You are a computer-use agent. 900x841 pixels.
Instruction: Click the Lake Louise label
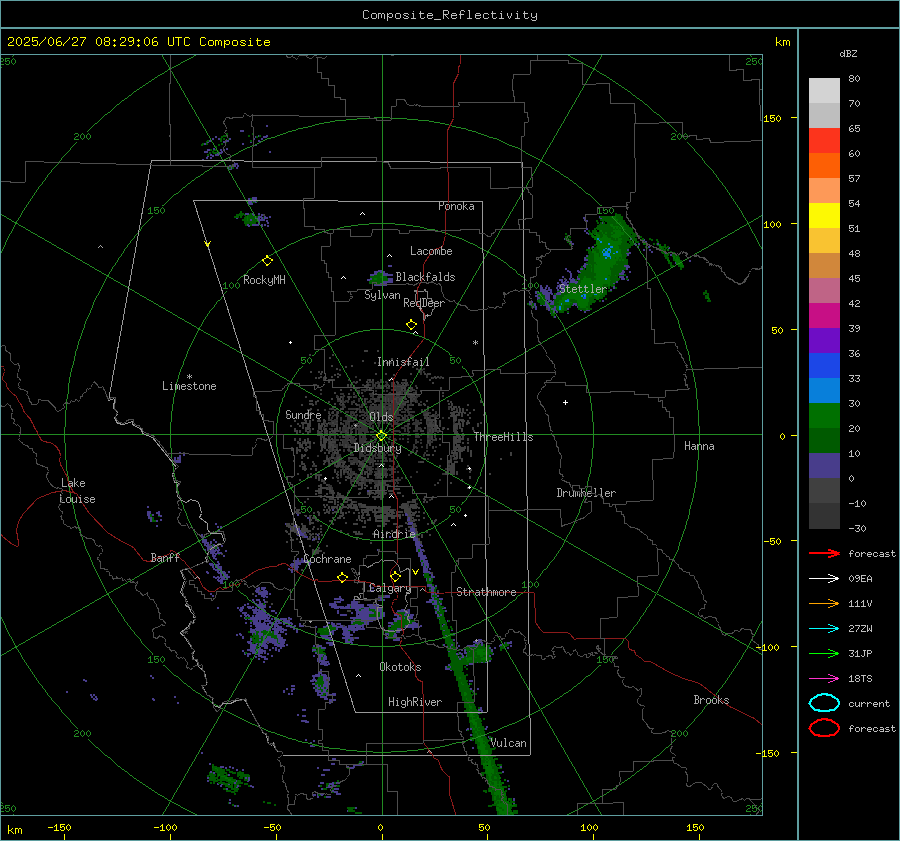coord(77,491)
